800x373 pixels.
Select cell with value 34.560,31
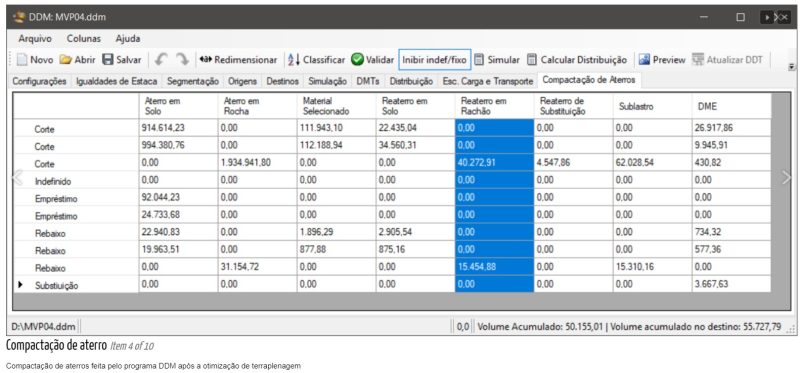coord(415,145)
